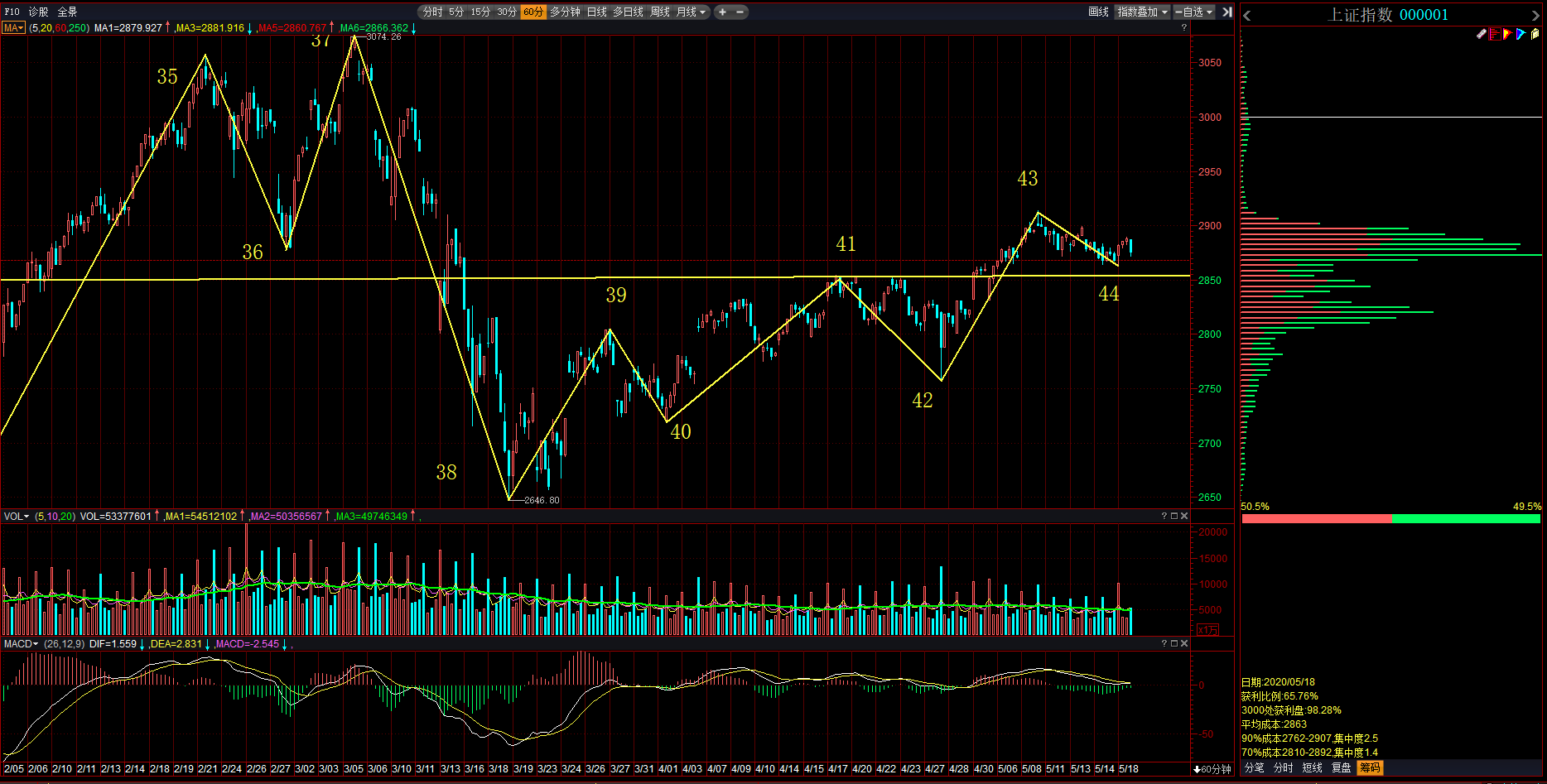Select the red chip distribution bars icon

point(1495,34)
